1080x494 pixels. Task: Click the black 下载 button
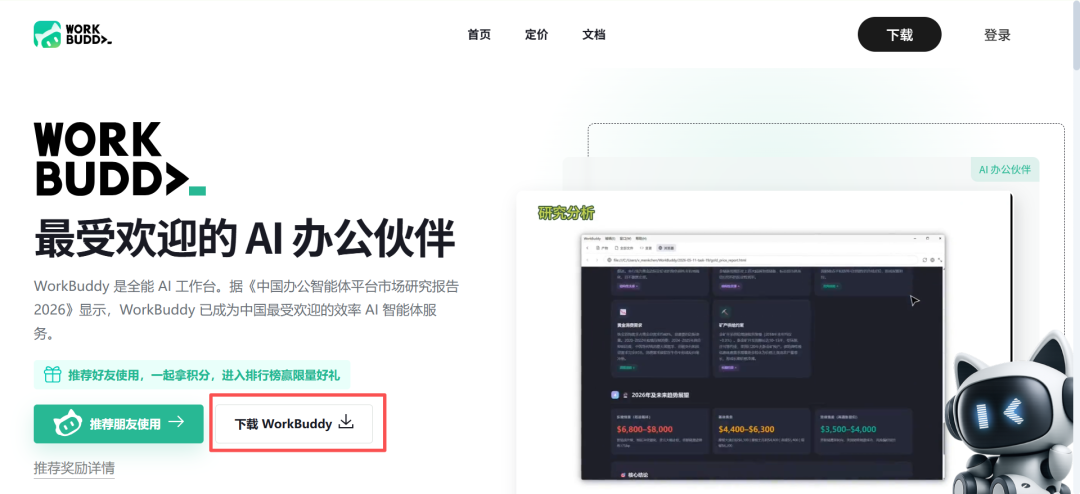(899, 34)
